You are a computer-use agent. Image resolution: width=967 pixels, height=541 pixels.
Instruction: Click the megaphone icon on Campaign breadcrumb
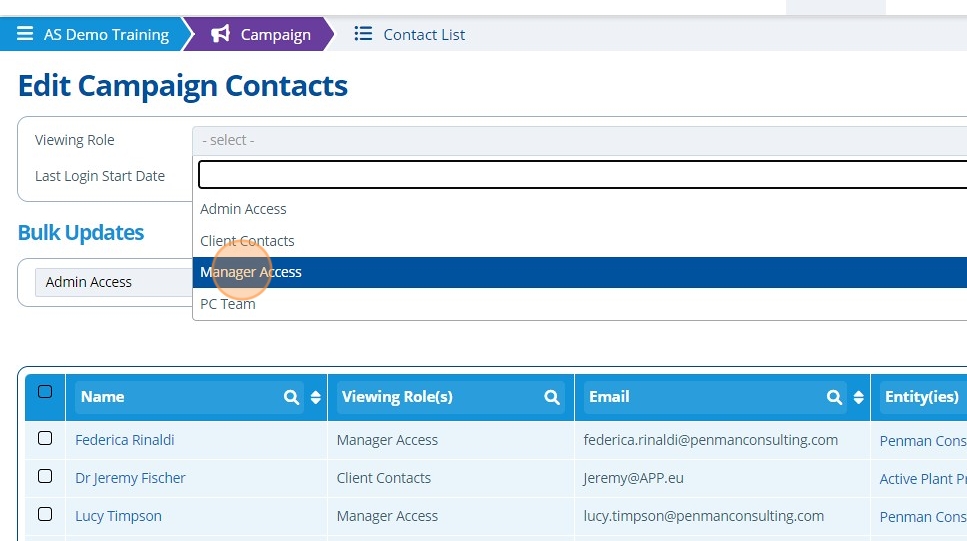coord(221,34)
